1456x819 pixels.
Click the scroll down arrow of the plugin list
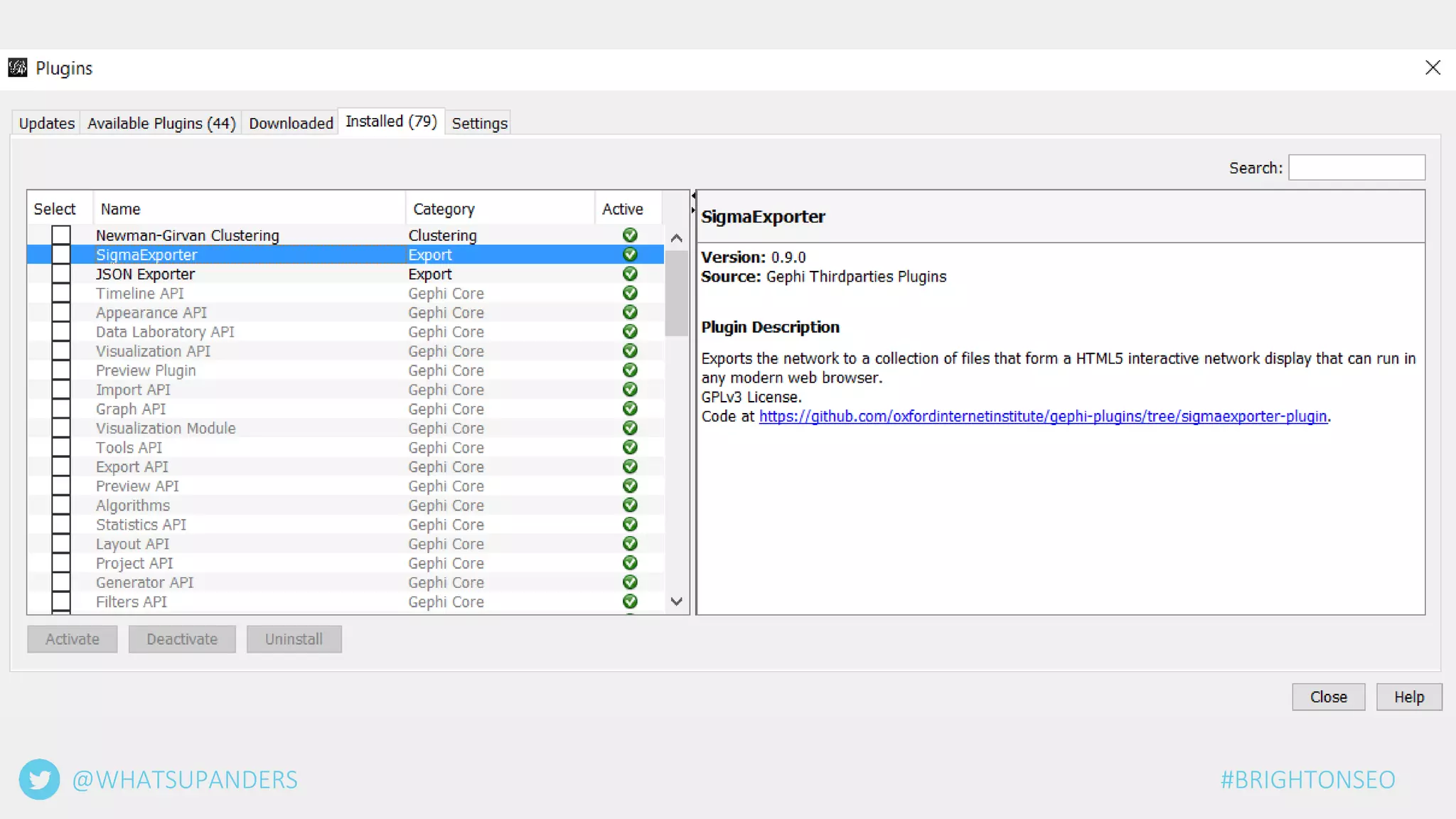click(677, 601)
